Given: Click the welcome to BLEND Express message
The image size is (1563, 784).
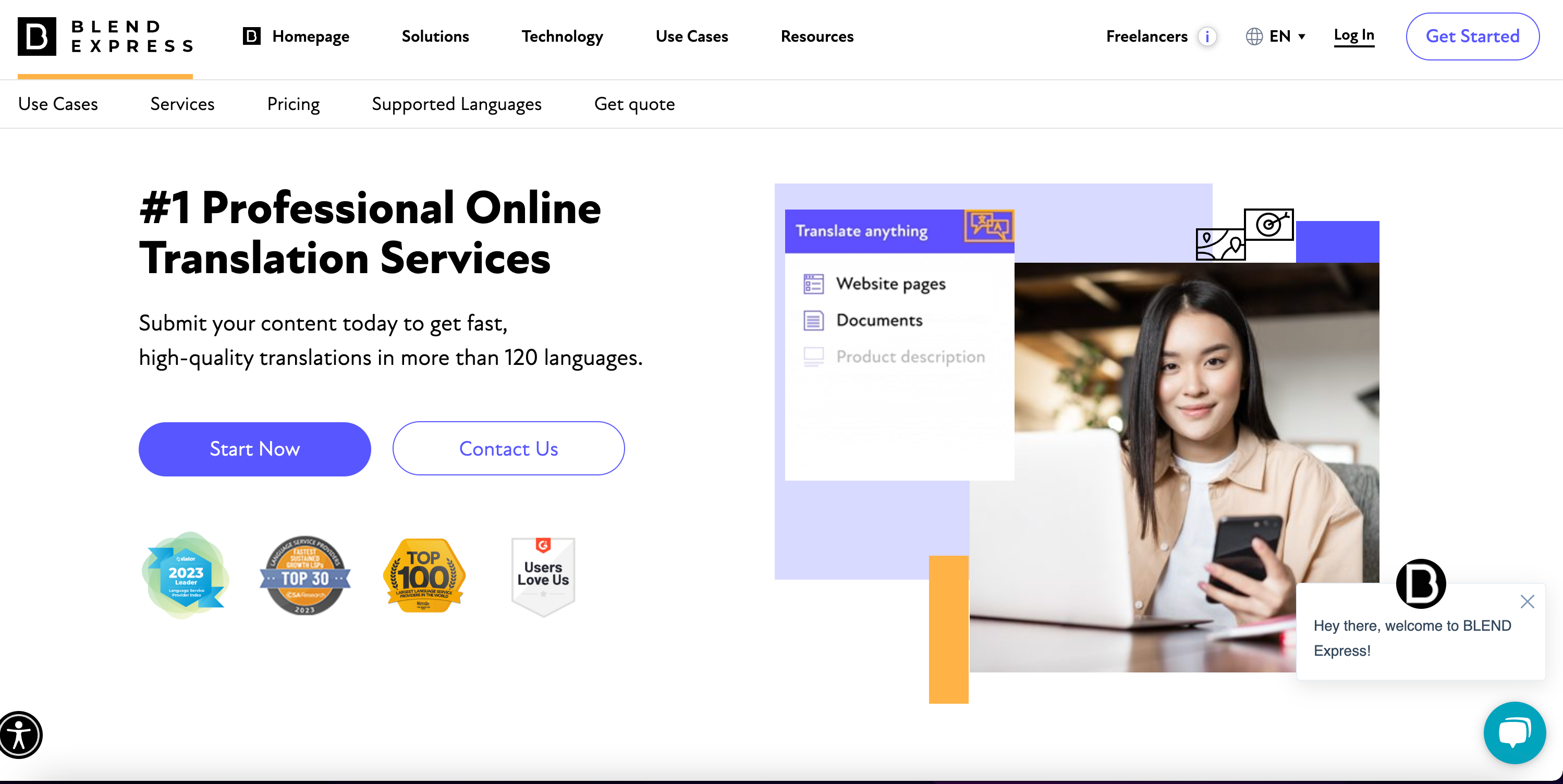Looking at the screenshot, I should [1412, 638].
